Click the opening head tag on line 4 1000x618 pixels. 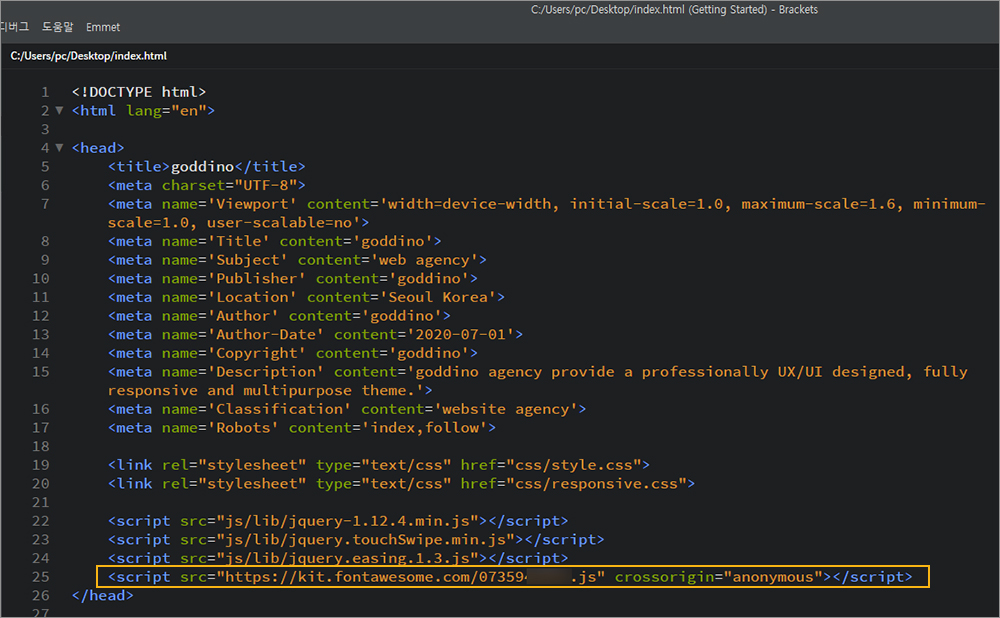98,147
